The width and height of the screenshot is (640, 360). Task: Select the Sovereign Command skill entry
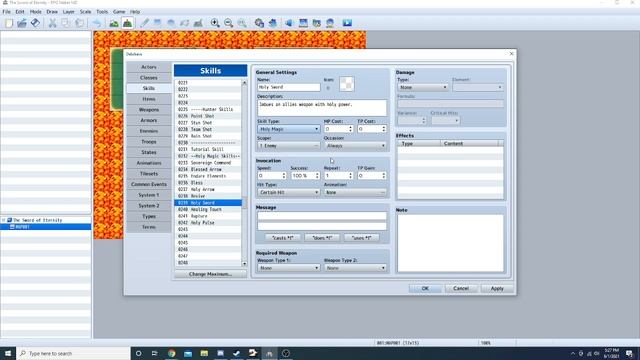(208, 163)
